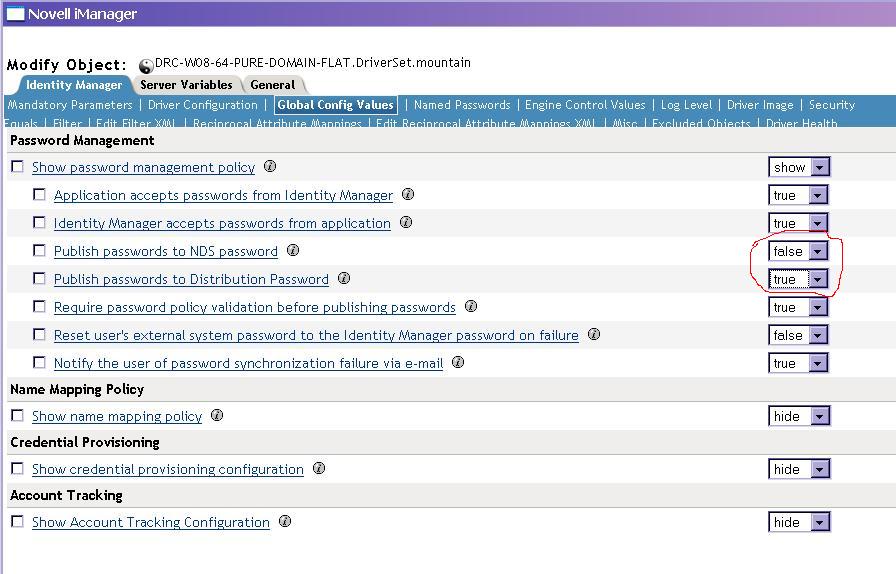Image resolution: width=896 pixels, height=574 pixels.
Task: Open dropdown for Application accepts passwords row
Action: tap(798, 196)
